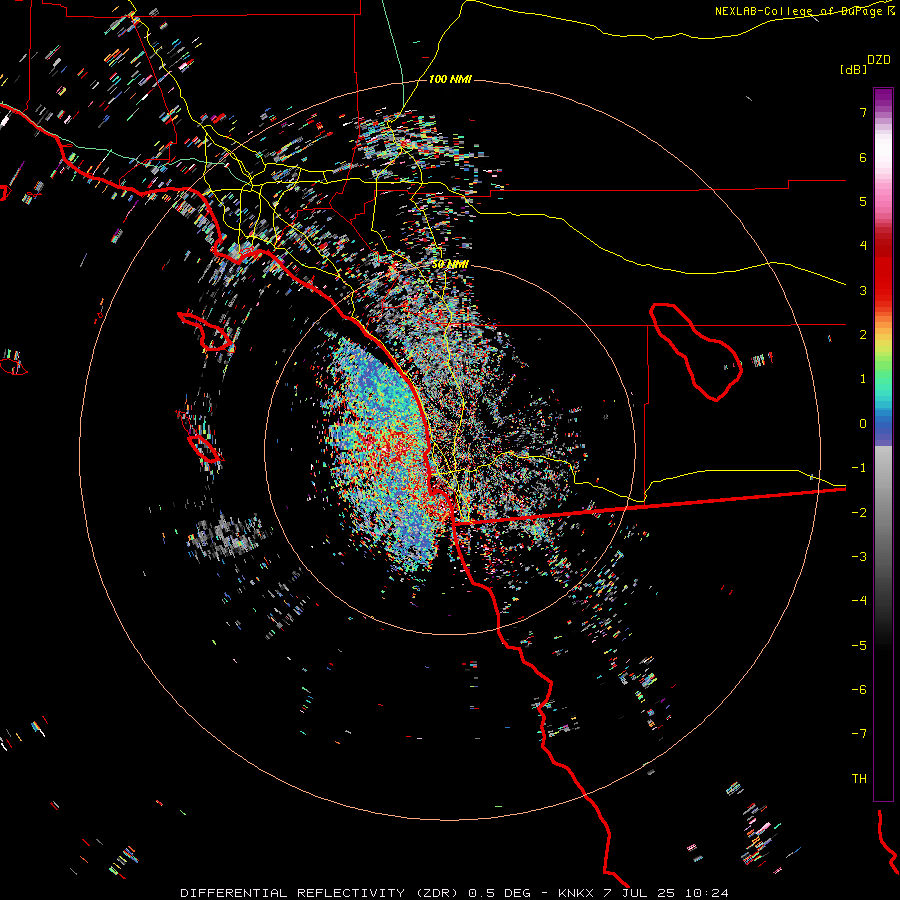Image resolution: width=900 pixels, height=900 pixels.
Task: Click the 100 NMI range ring label
Action: [450, 79]
